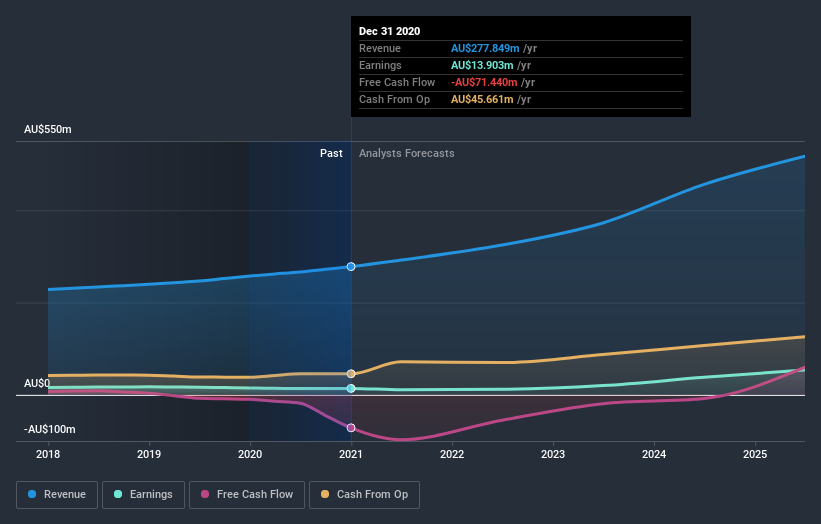The height and width of the screenshot is (524, 821).
Task: Click the 2022 x-axis label
Action: [x=452, y=454]
